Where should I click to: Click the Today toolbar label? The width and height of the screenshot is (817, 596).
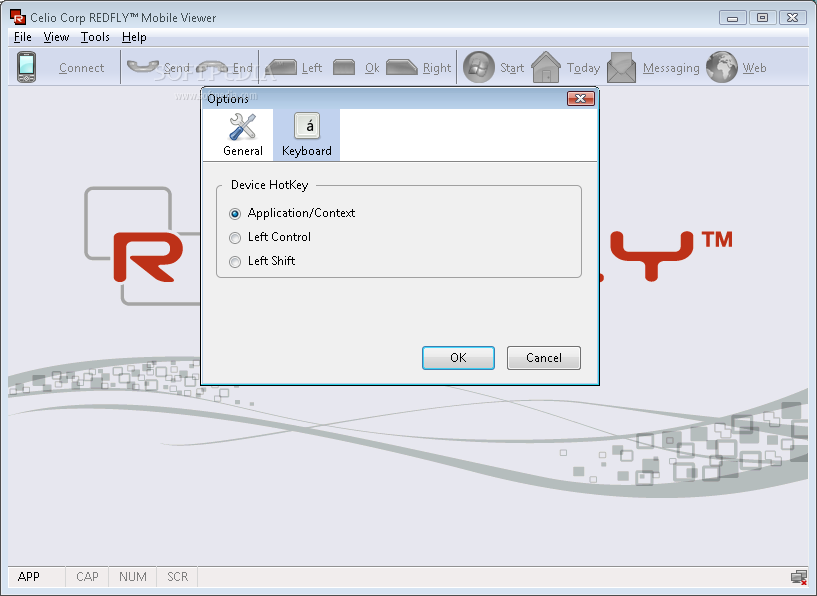click(x=583, y=68)
